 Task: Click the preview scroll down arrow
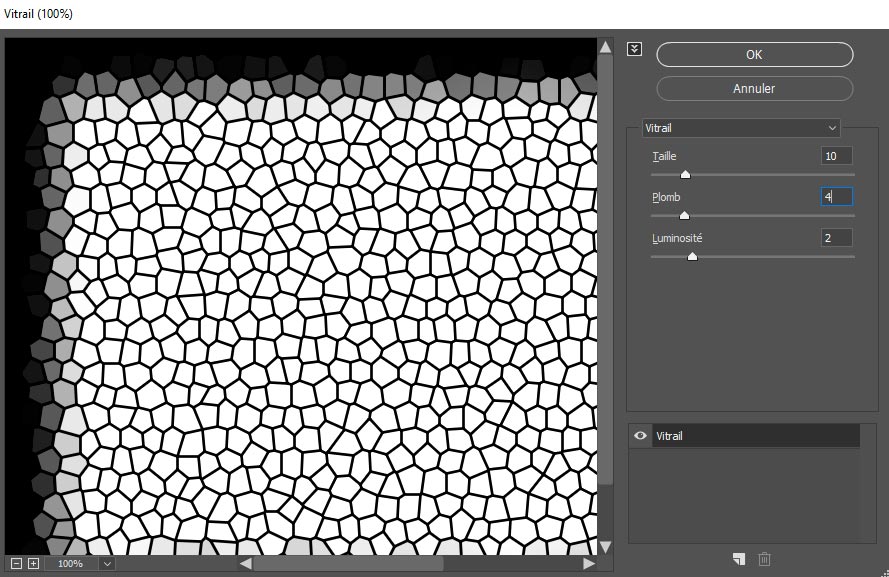point(605,546)
